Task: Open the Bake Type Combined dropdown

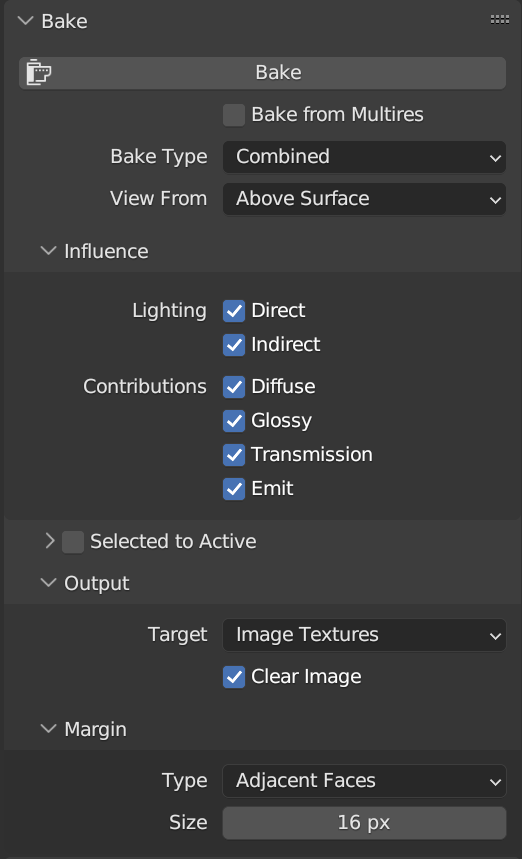Action: coord(364,157)
